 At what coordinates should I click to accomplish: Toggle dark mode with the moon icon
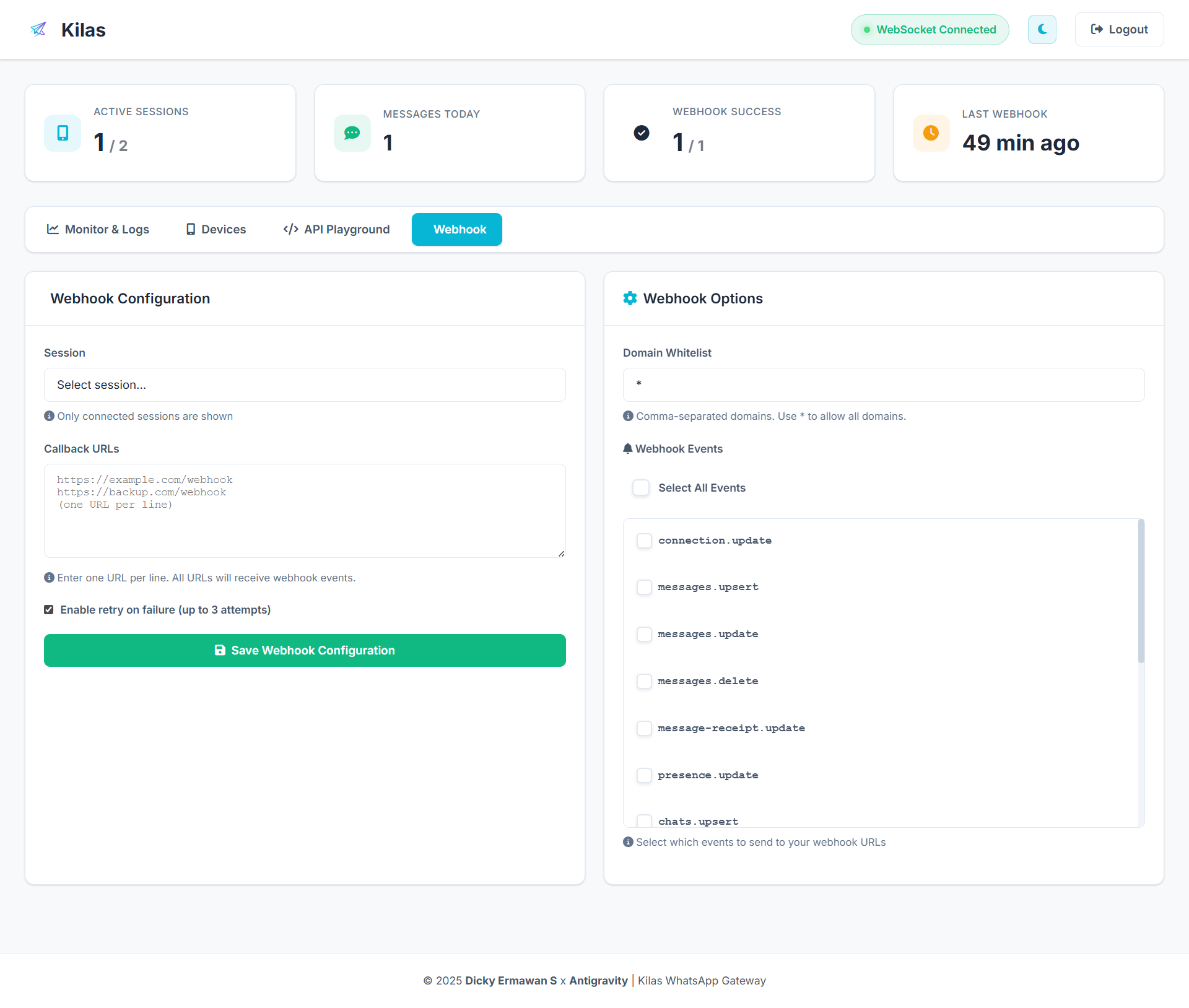pyautogui.click(x=1042, y=29)
